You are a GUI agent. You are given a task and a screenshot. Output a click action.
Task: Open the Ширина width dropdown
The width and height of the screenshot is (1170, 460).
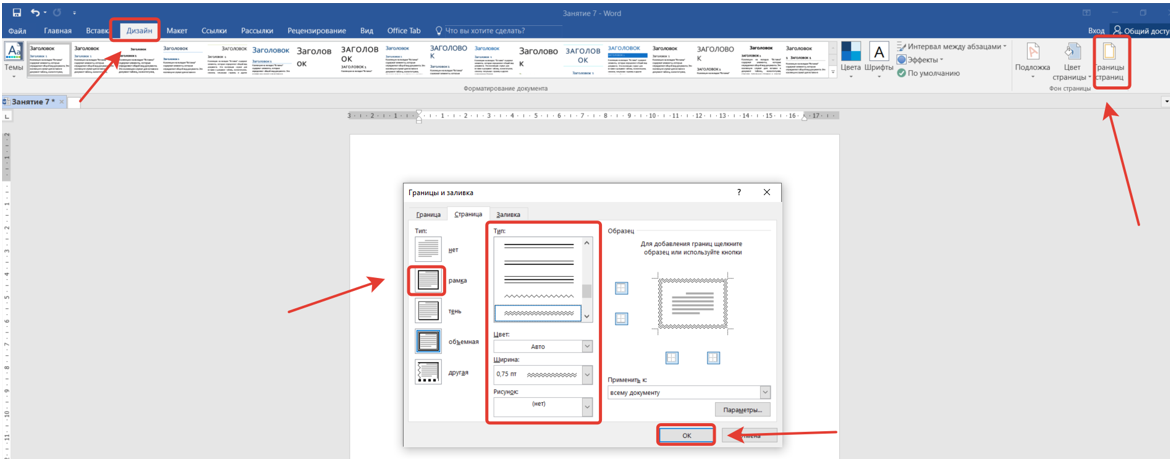(543, 374)
